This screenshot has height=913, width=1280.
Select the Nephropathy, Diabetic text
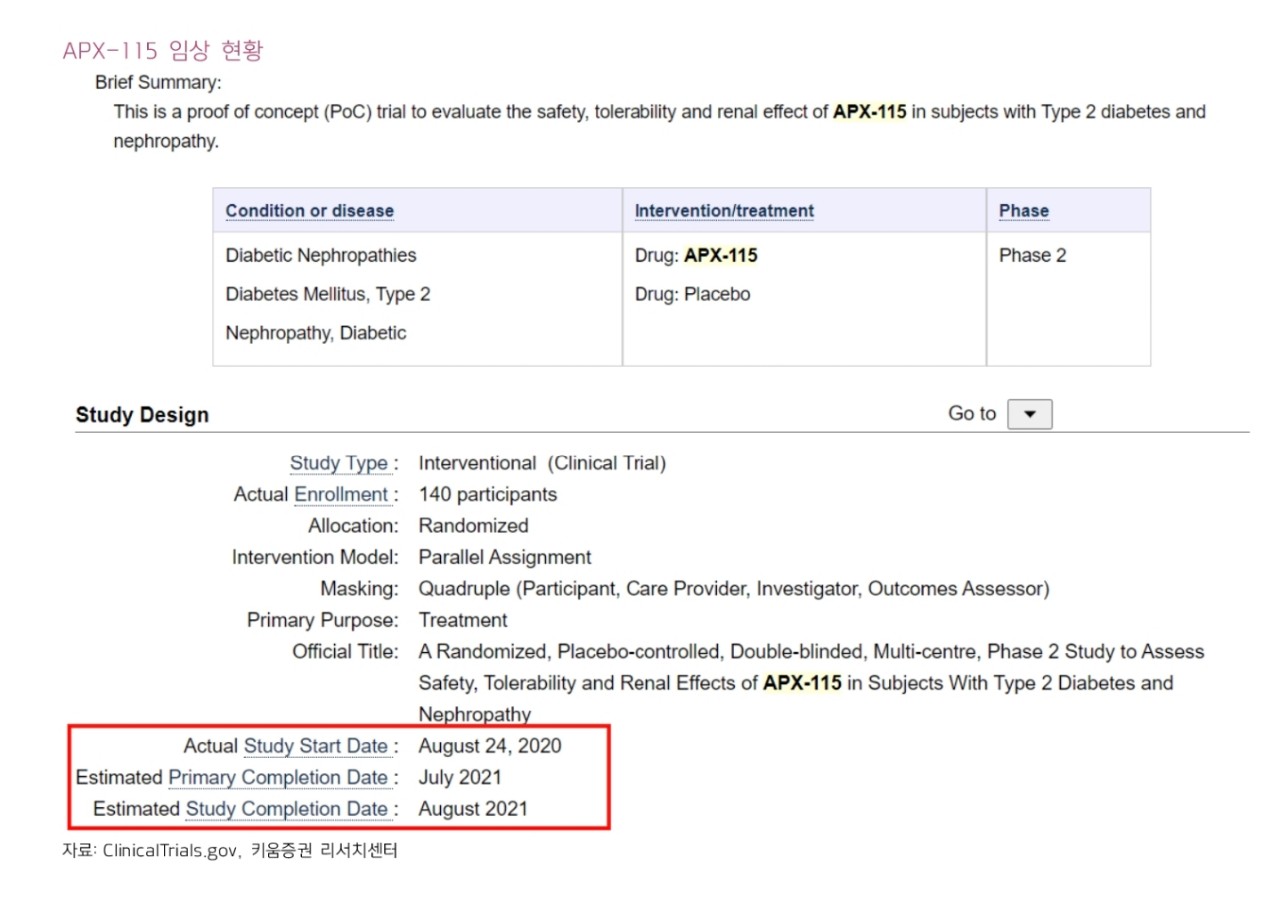click(316, 333)
